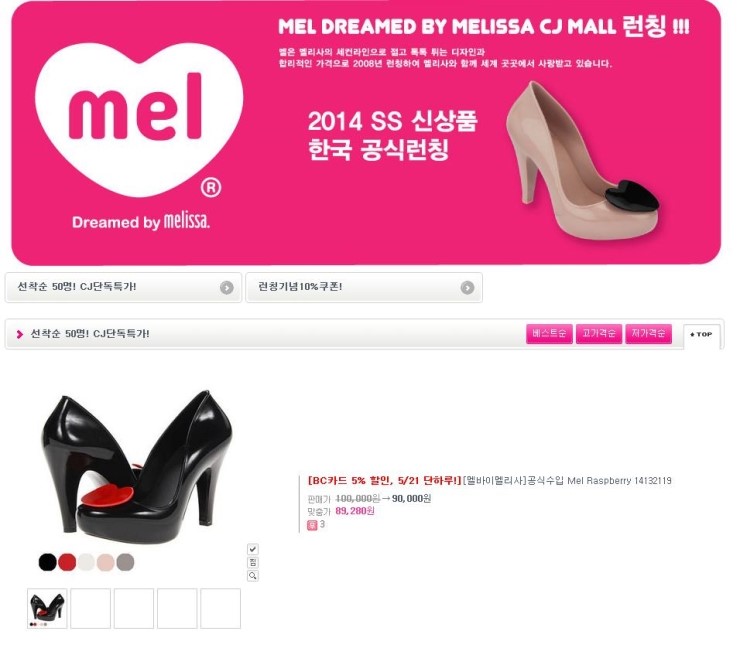Click the magnifier zoom icon beside product
The width and height of the screenshot is (740, 648).
click(x=253, y=575)
